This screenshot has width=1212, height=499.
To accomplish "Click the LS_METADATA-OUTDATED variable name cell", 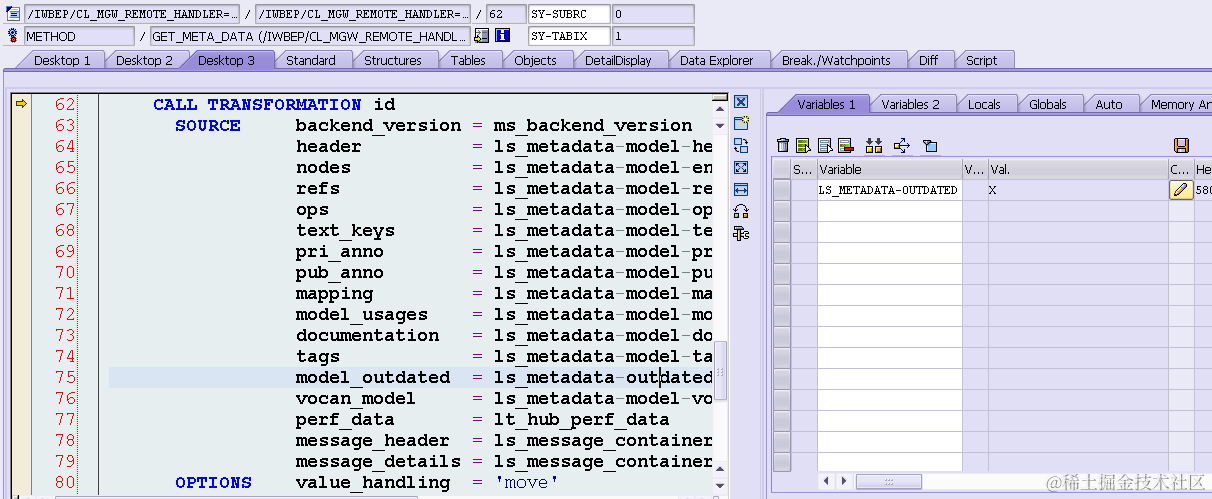I will tap(889, 189).
